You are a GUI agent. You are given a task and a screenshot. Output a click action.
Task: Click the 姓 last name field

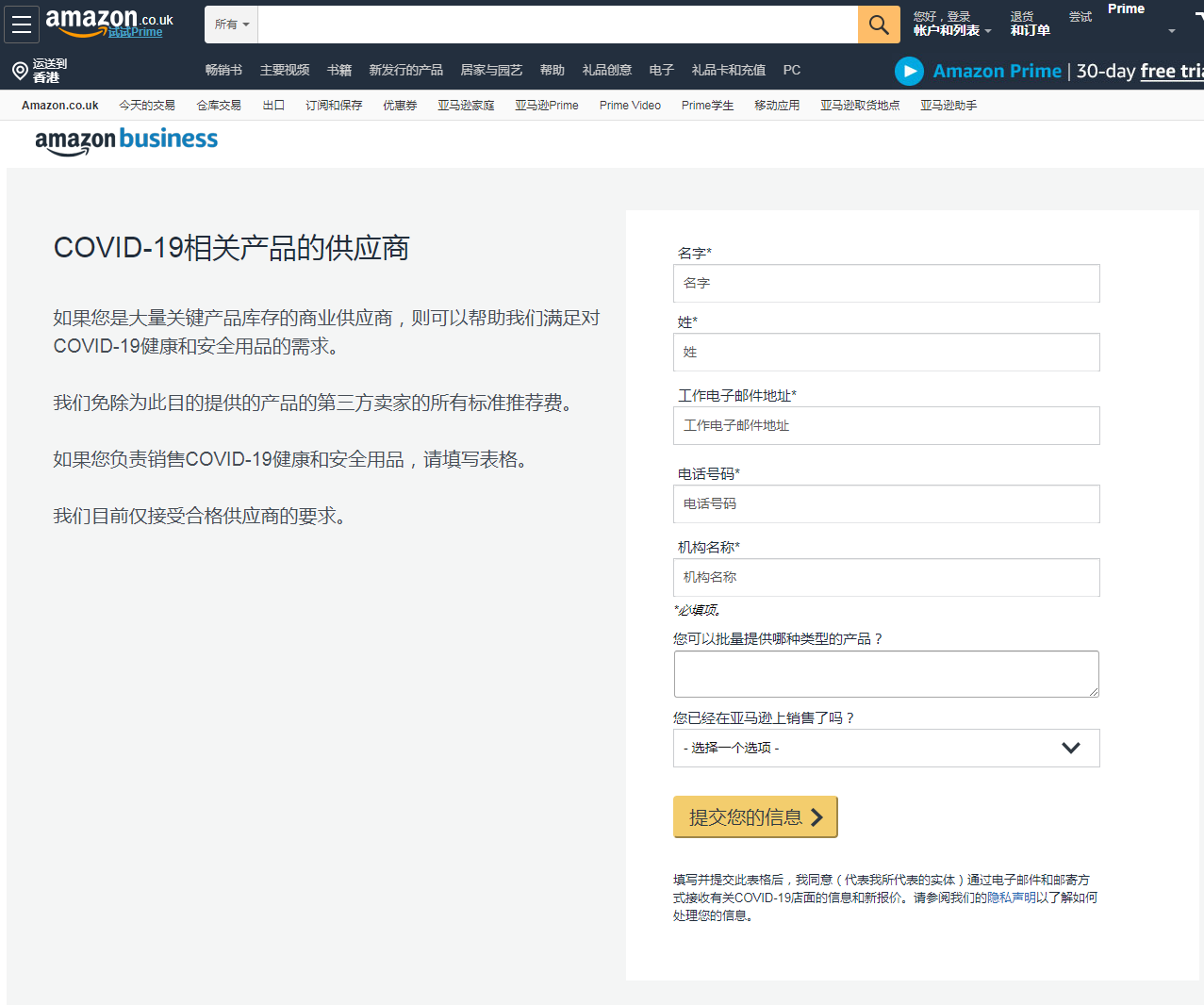click(886, 352)
